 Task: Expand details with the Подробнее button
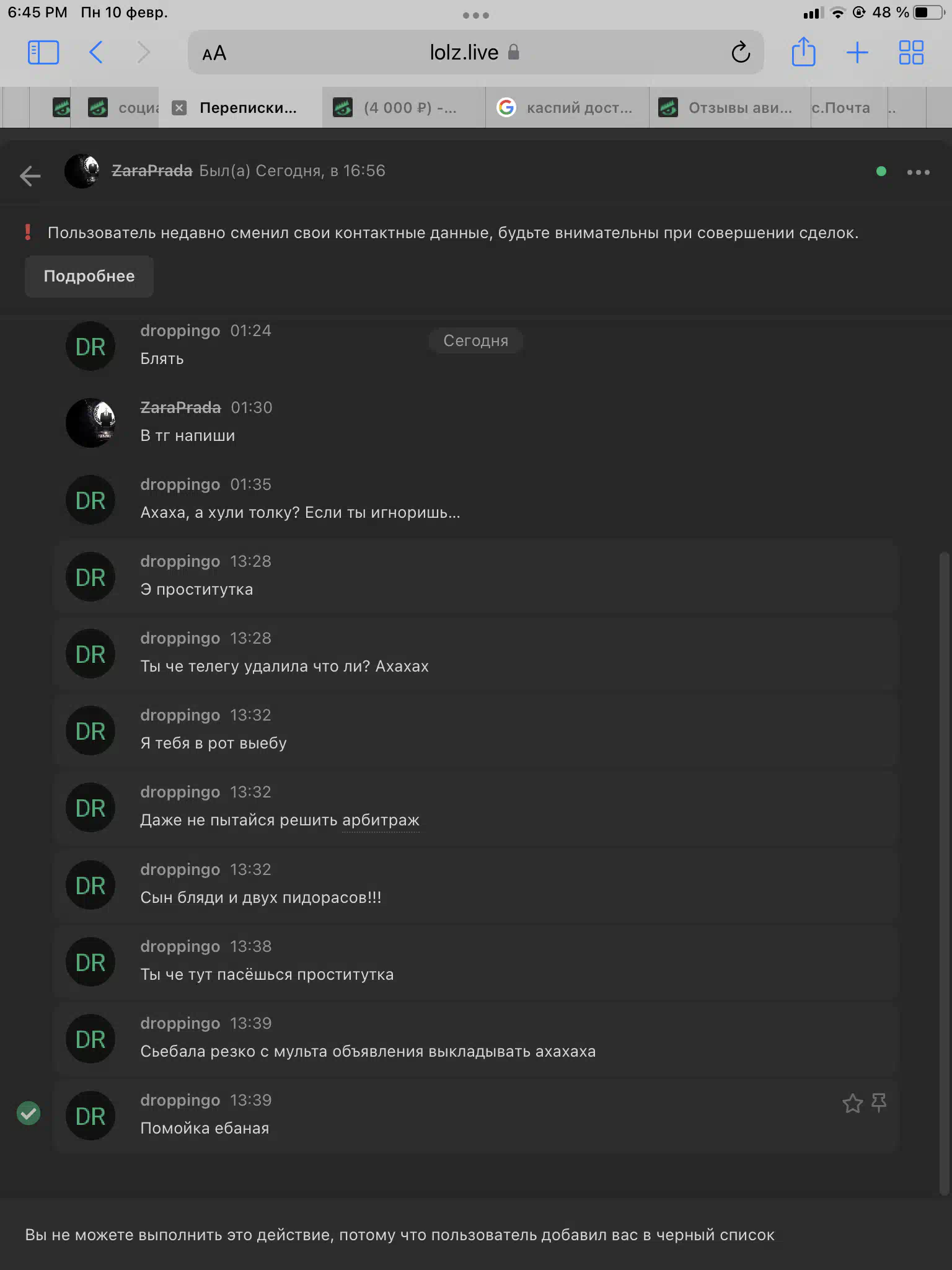click(89, 277)
